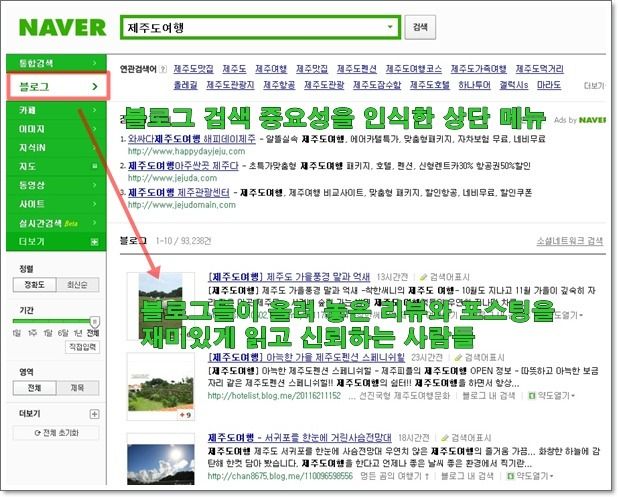The width and height of the screenshot is (618, 497).
Task: Open related search 제주도먹거리
Action: 540,69
